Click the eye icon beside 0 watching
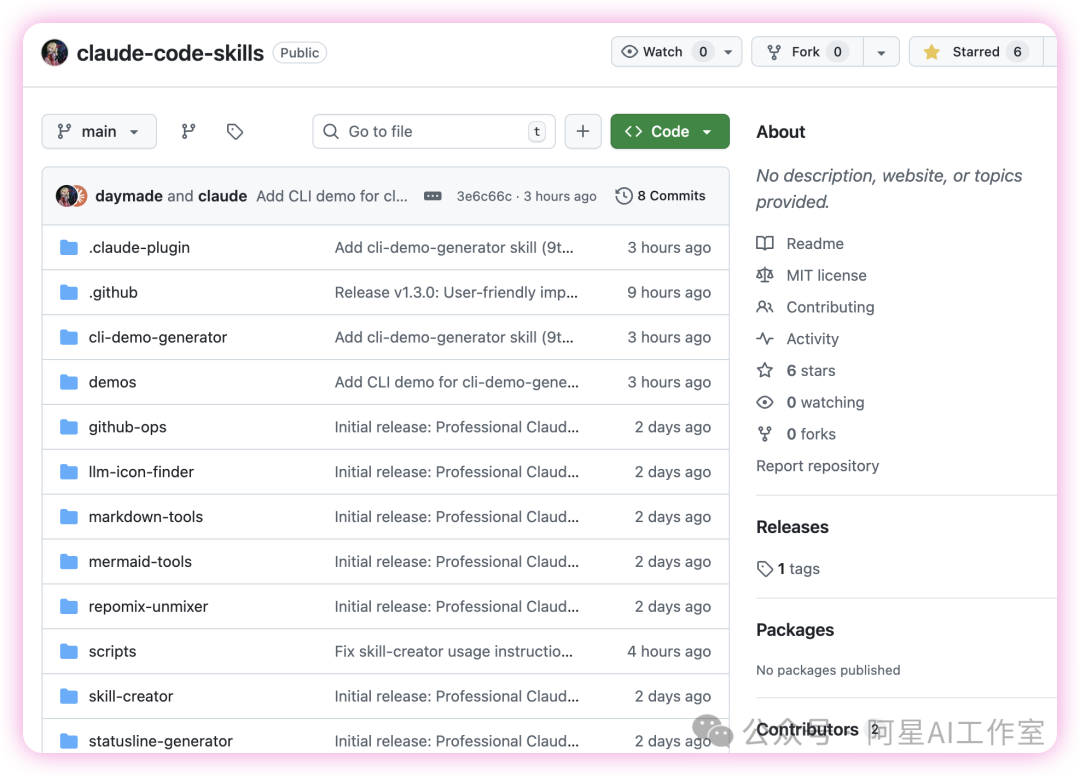This screenshot has height=776, width=1080. pos(765,402)
